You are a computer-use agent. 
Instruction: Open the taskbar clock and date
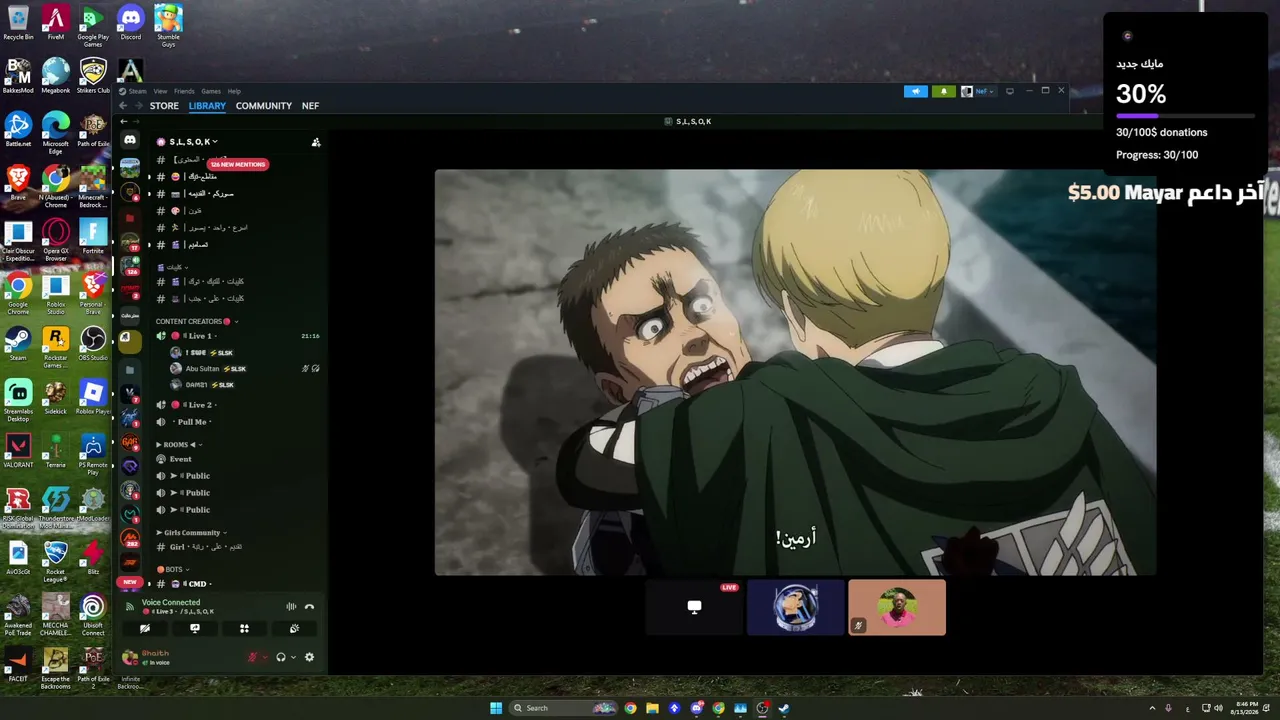pyautogui.click(x=1247, y=708)
